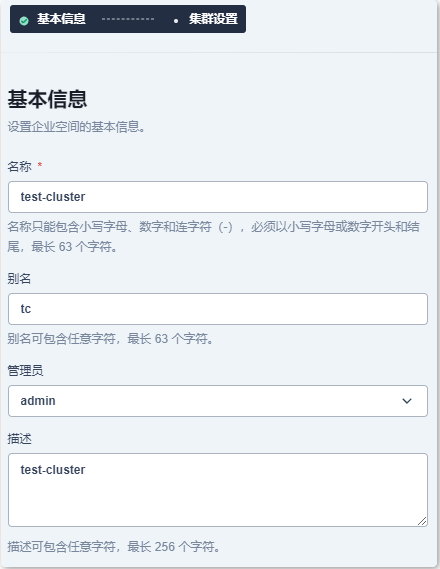
Task: Go to the 基本信息 step tab
Action: [x=61, y=19]
